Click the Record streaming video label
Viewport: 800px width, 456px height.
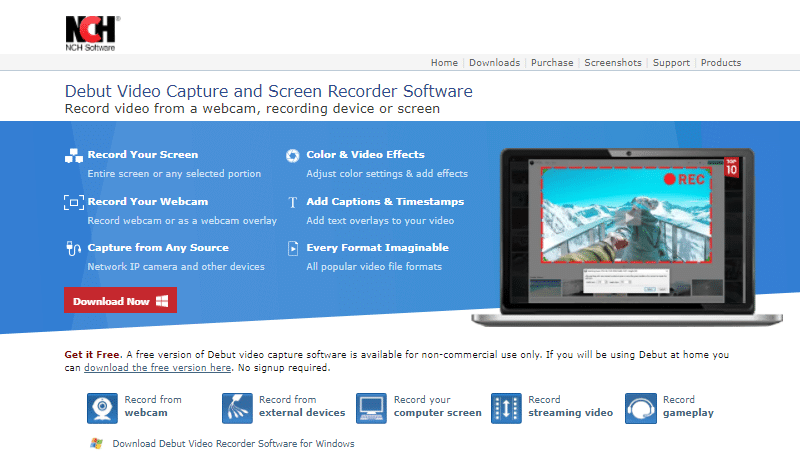click(x=570, y=407)
